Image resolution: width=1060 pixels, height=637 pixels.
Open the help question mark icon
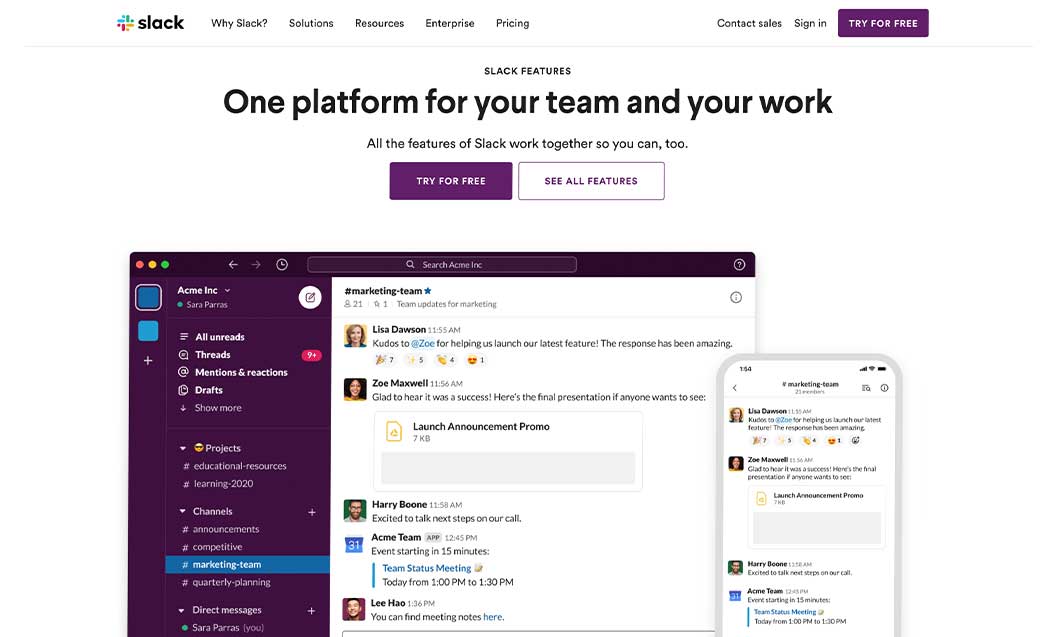[740, 264]
